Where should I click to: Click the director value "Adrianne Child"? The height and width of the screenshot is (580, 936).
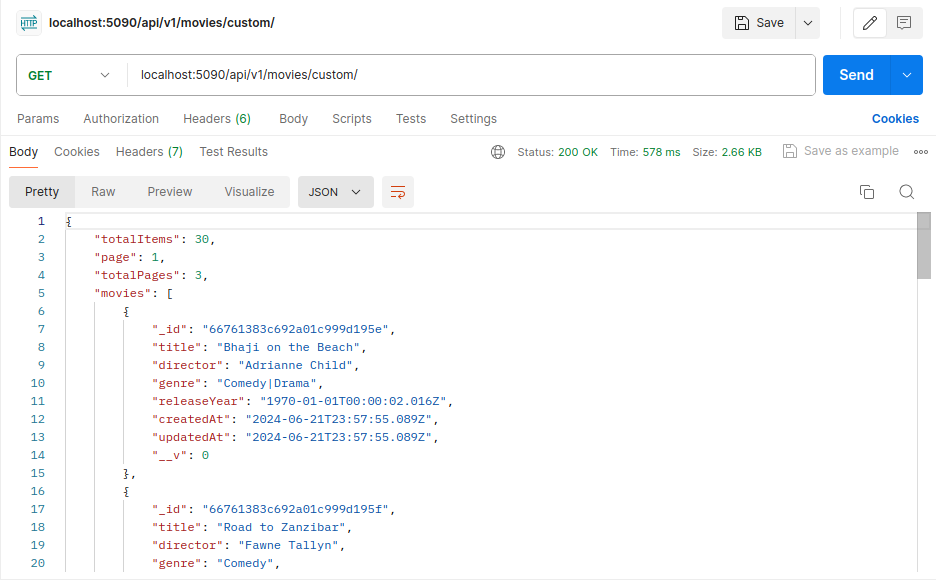[295, 365]
